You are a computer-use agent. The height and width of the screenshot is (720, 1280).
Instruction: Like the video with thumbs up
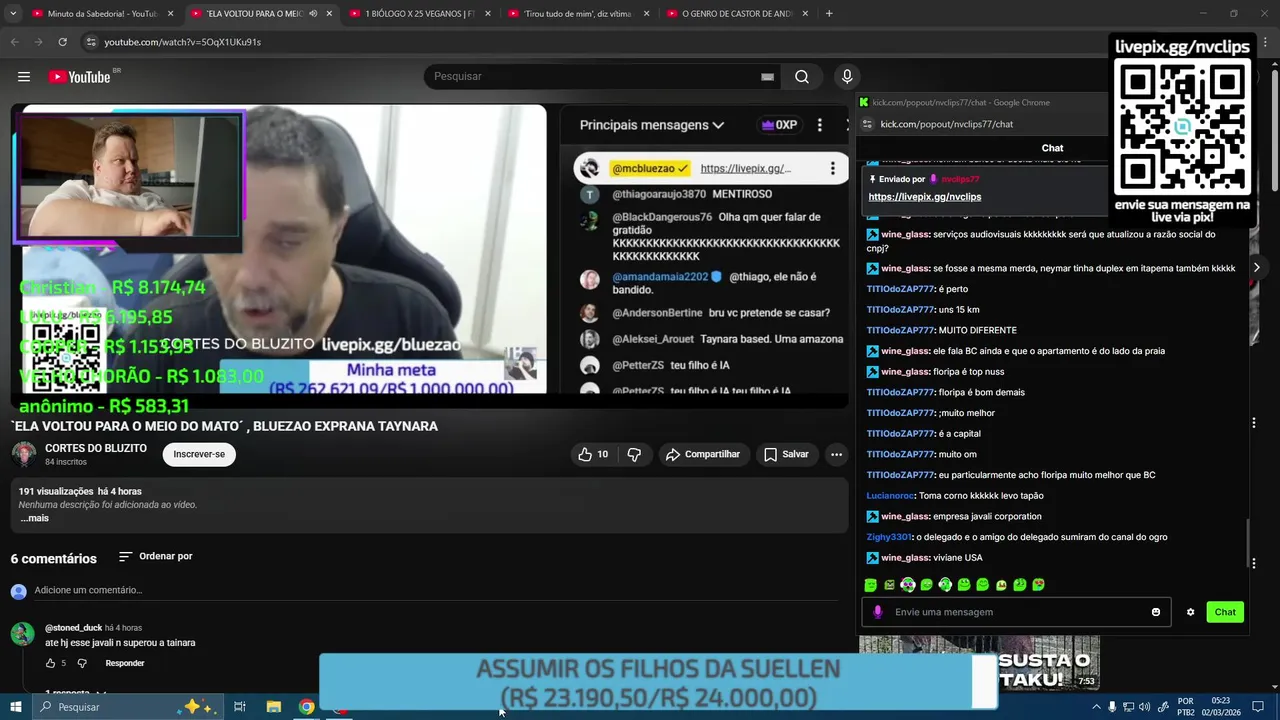tap(592, 454)
